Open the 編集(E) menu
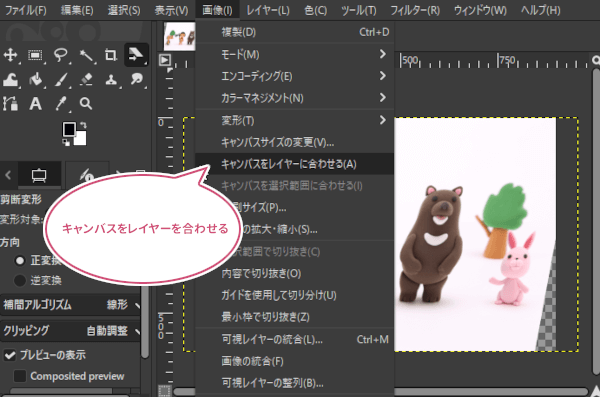Screen dimensions: 600x397 [77, 10]
